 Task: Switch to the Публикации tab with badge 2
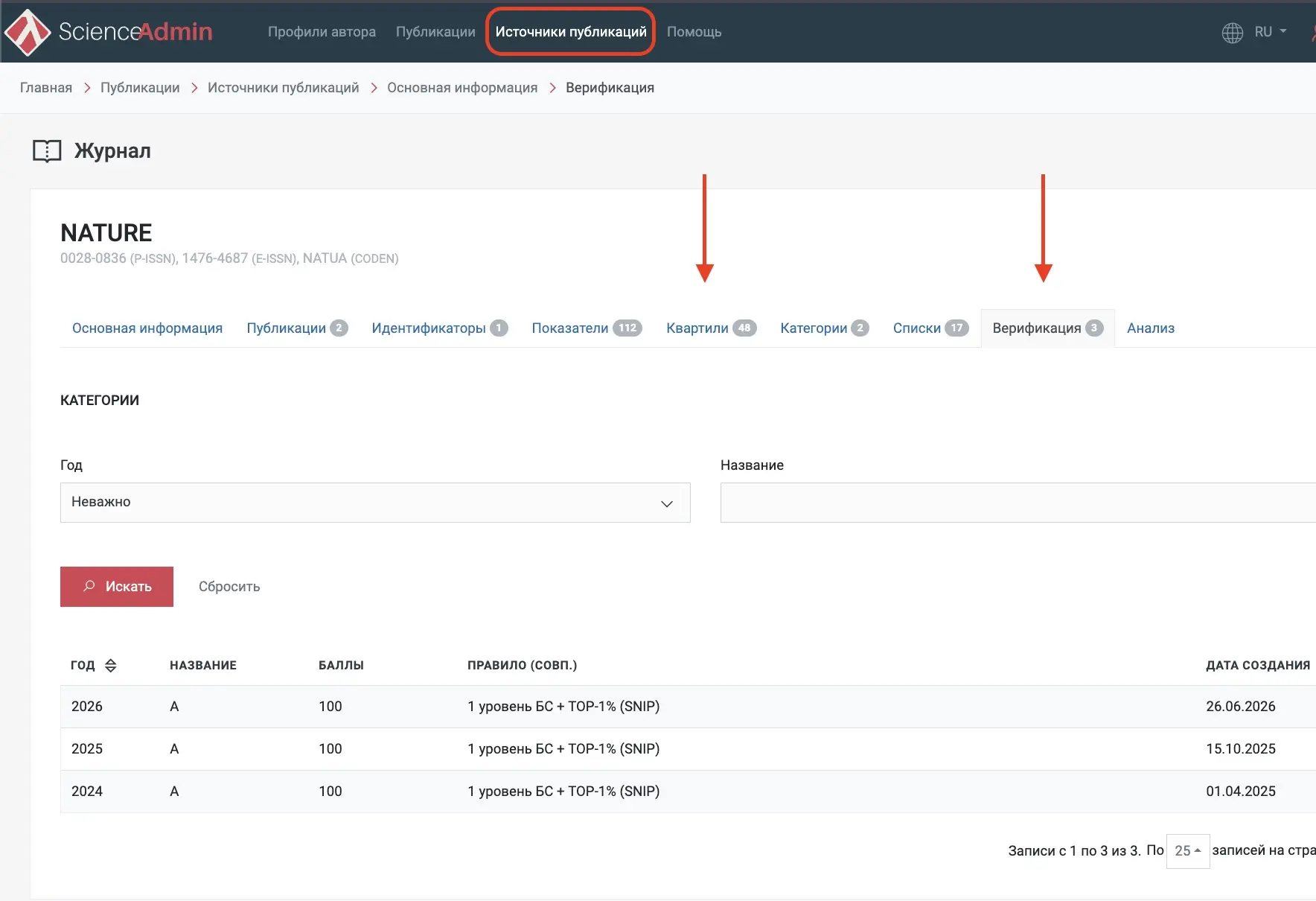297,328
